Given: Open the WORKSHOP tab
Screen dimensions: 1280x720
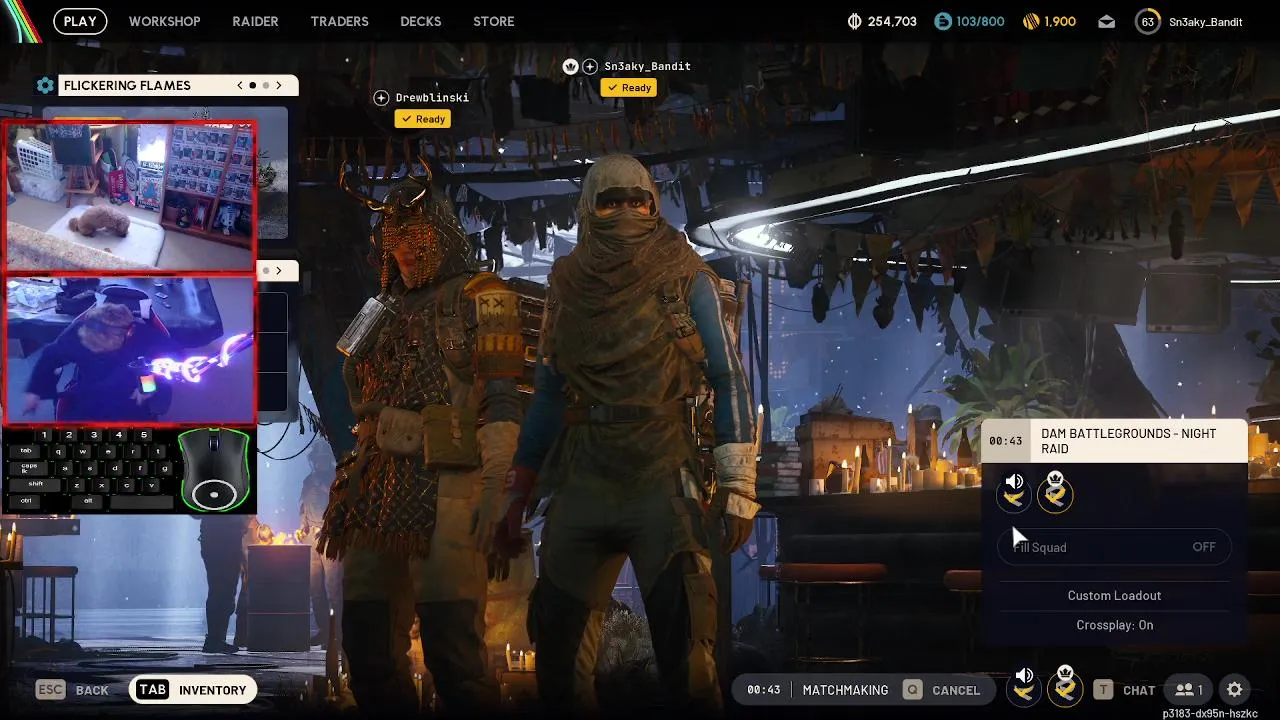Looking at the screenshot, I should coord(164,21).
